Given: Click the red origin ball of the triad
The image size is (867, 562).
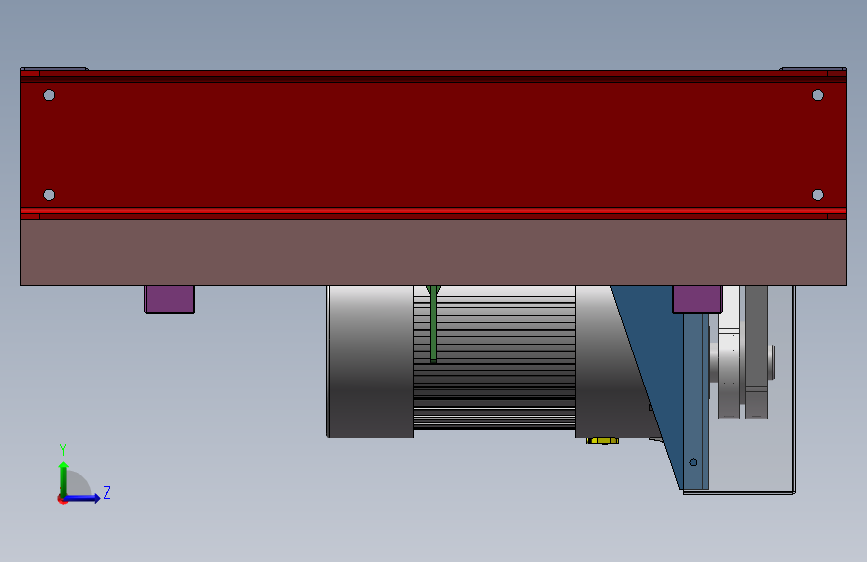Looking at the screenshot, I should 62,499.
